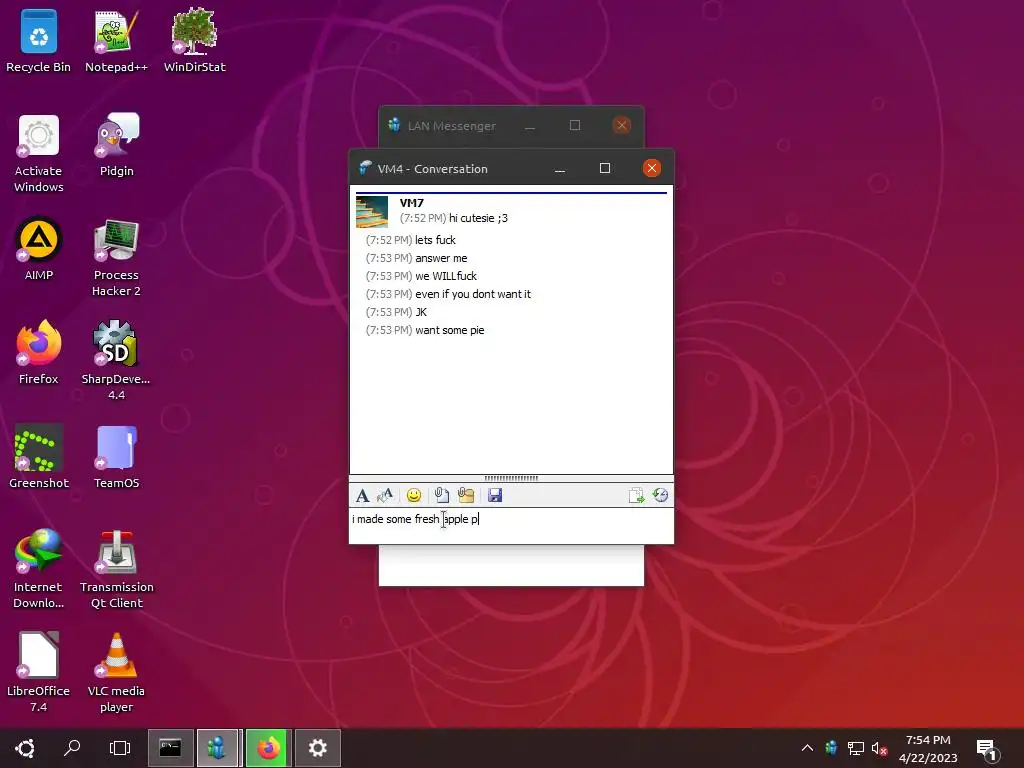Select the Recycle Bin desktop icon

(x=39, y=40)
